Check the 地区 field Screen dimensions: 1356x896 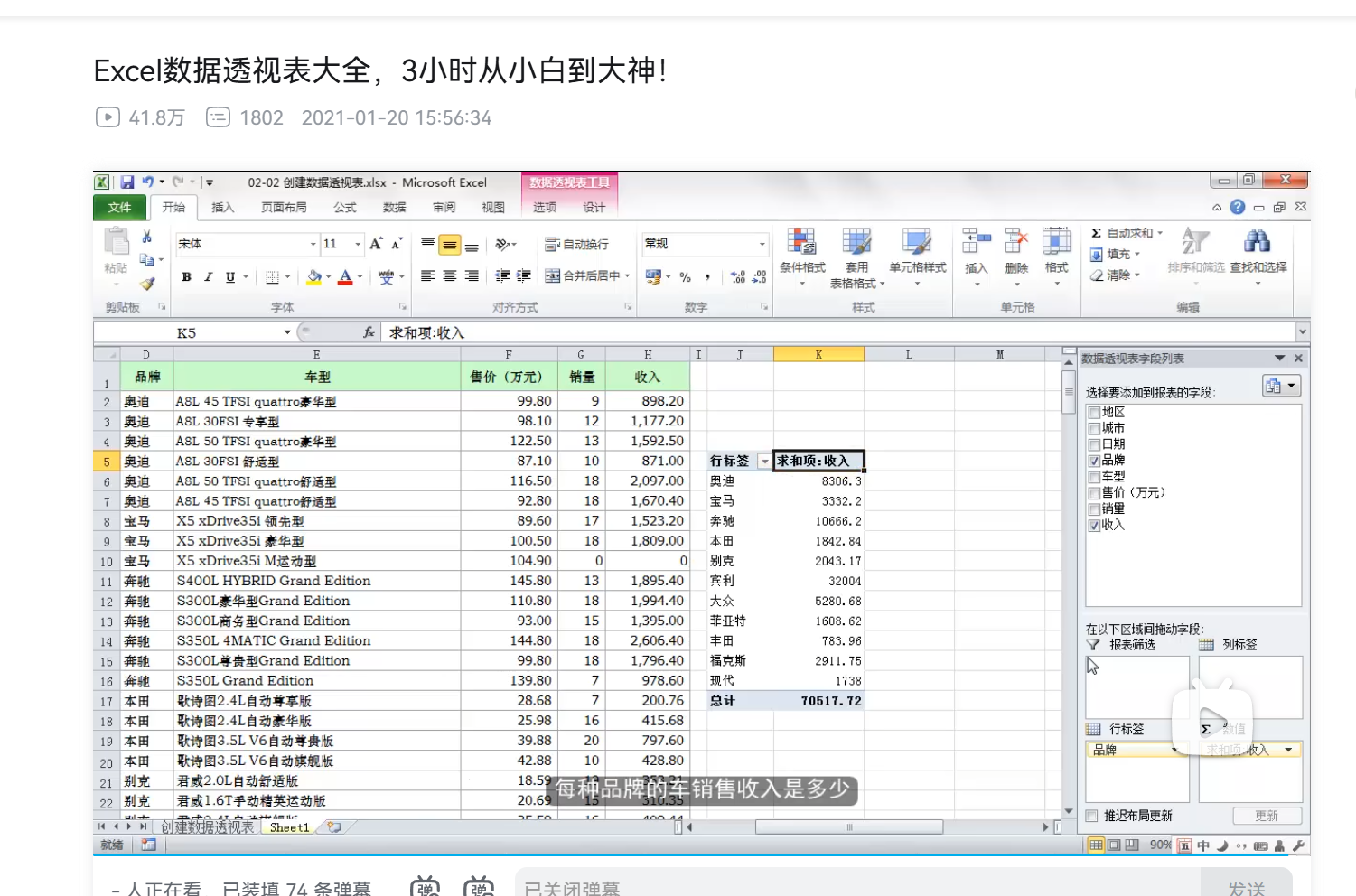1094,413
